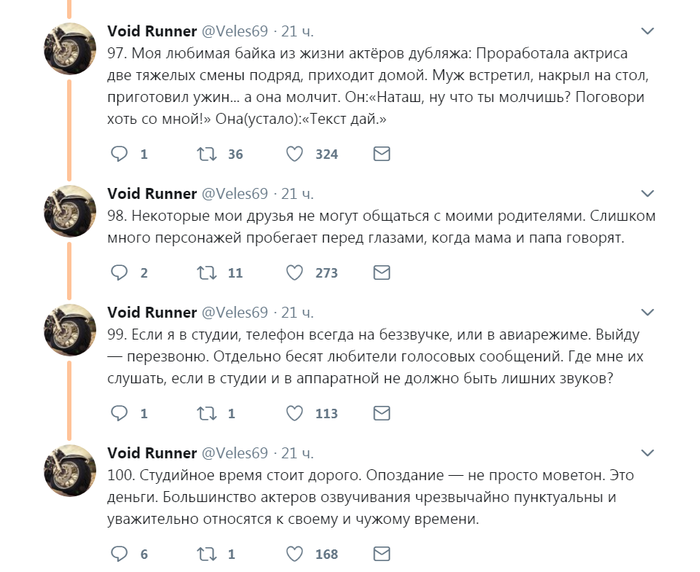Image resolution: width=700 pixels, height=572 pixels.
Task: Reply to tweet 98 about friends and parents
Action: click(x=119, y=272)
